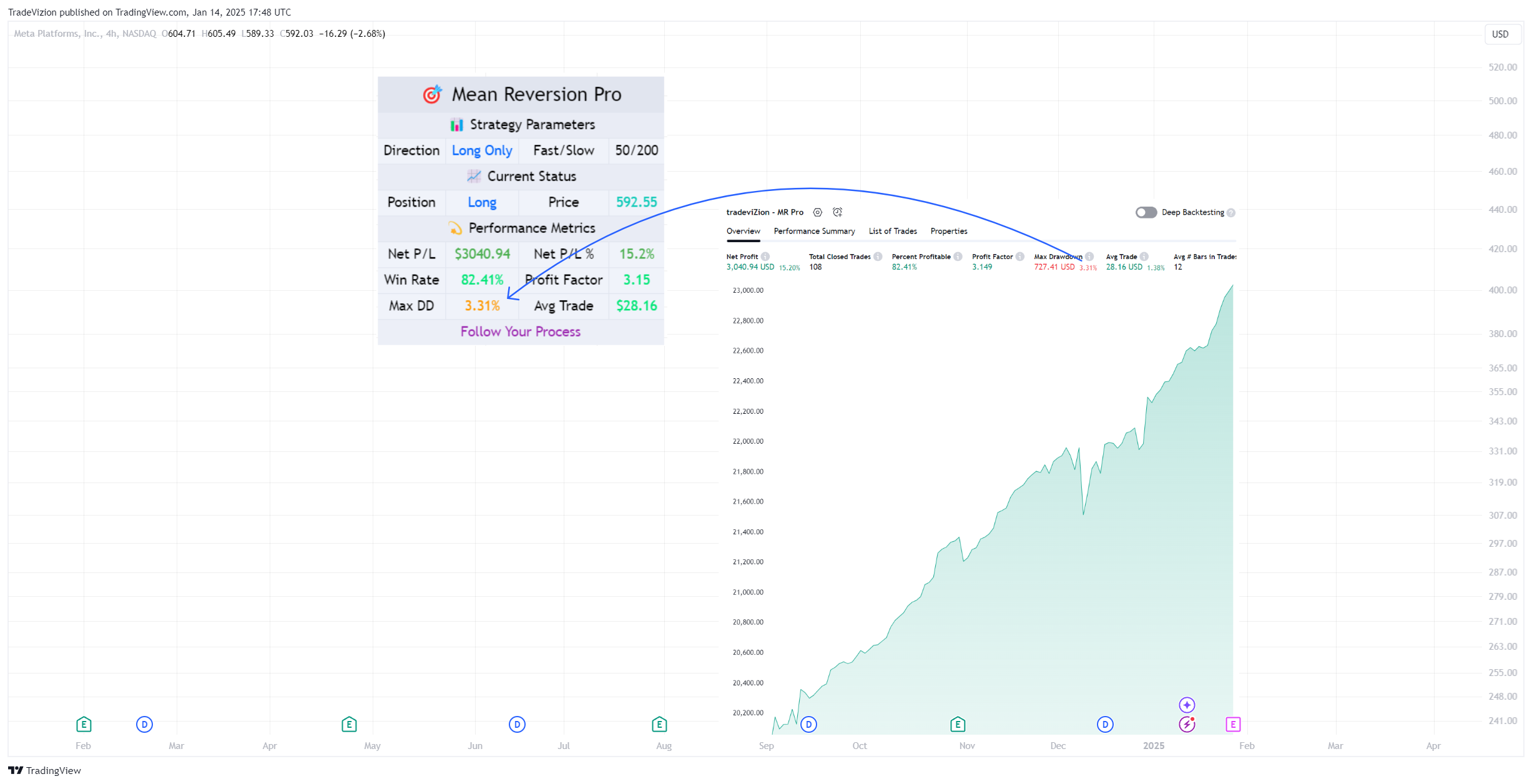Click the 400.00 price axis label
Viewport: 1532px width, 784px height.
pos(1503,290)
